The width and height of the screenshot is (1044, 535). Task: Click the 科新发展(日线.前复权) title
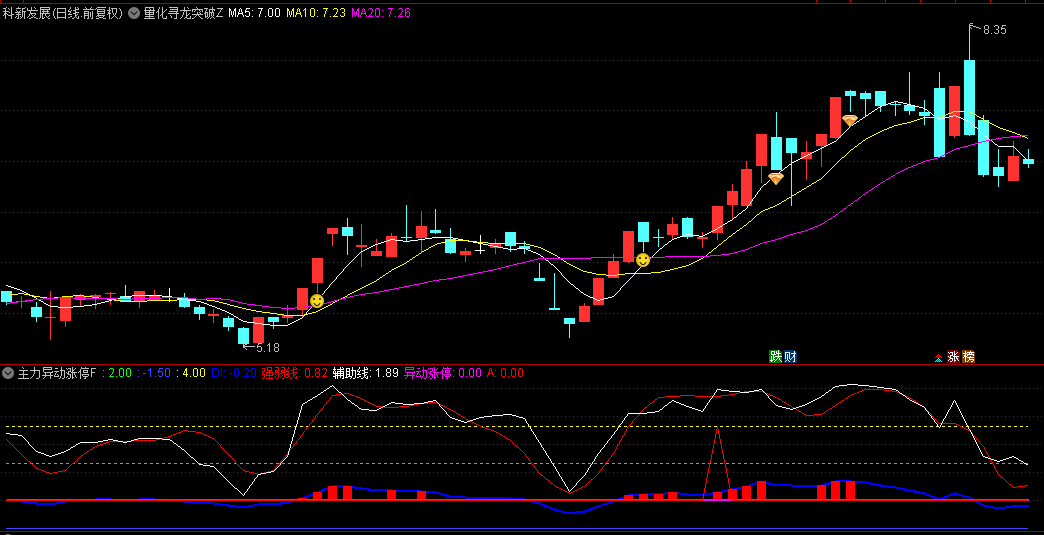pyautogui.click(x=63, y=13)
